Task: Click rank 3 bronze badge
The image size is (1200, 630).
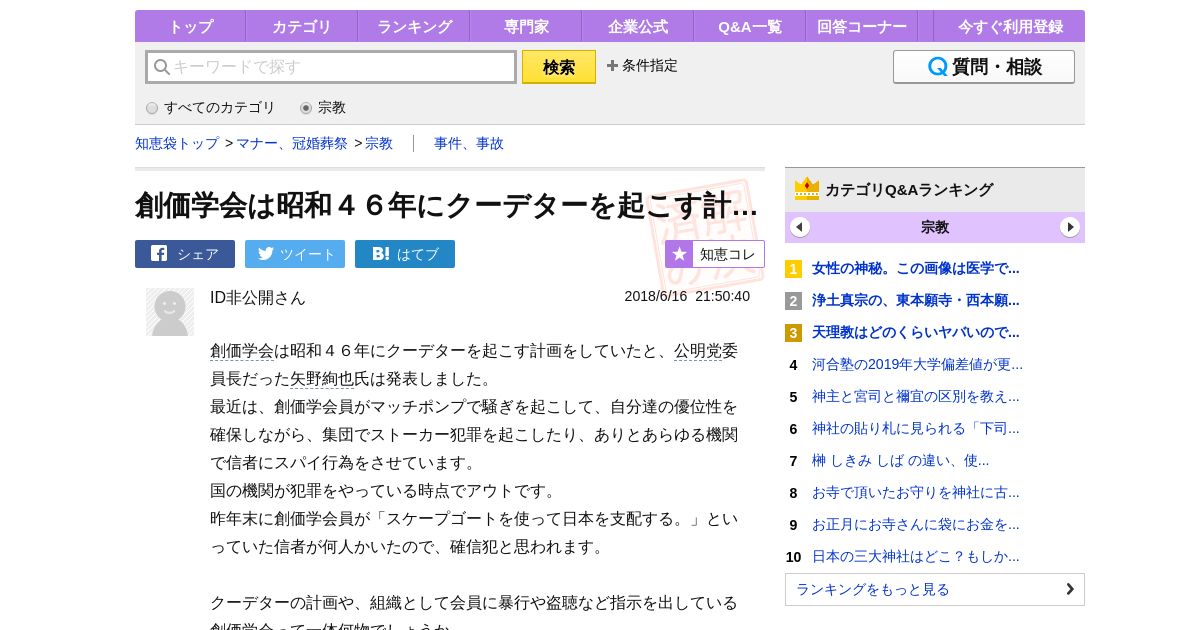Action: tap(793, 333)
